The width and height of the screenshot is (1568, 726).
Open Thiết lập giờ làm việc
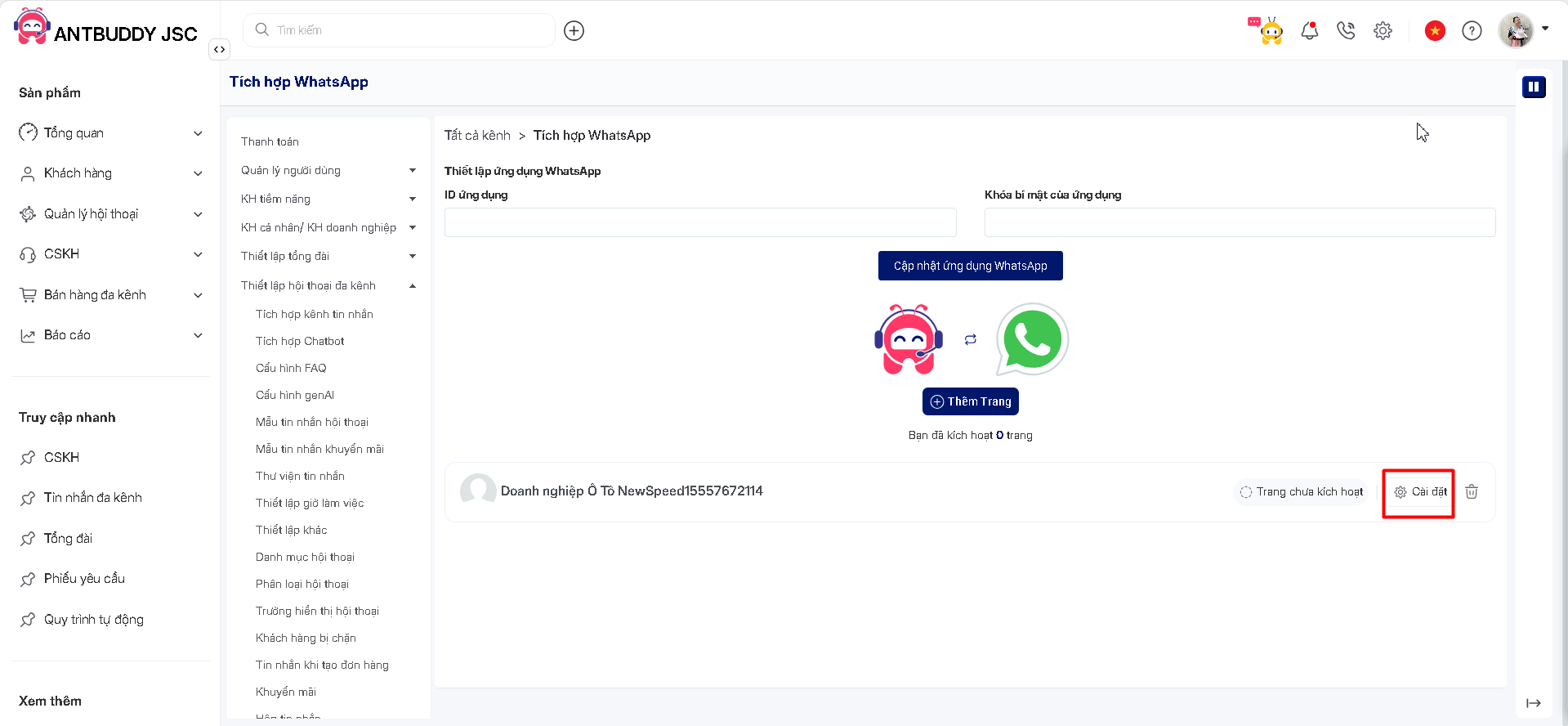(x=310, y=503)
